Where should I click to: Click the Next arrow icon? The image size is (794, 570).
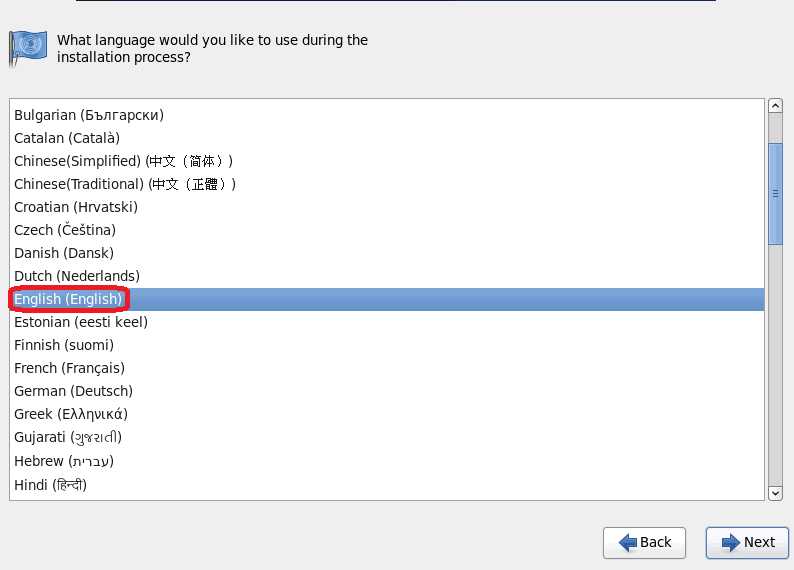pyautogui.click(x=731, y=543)
